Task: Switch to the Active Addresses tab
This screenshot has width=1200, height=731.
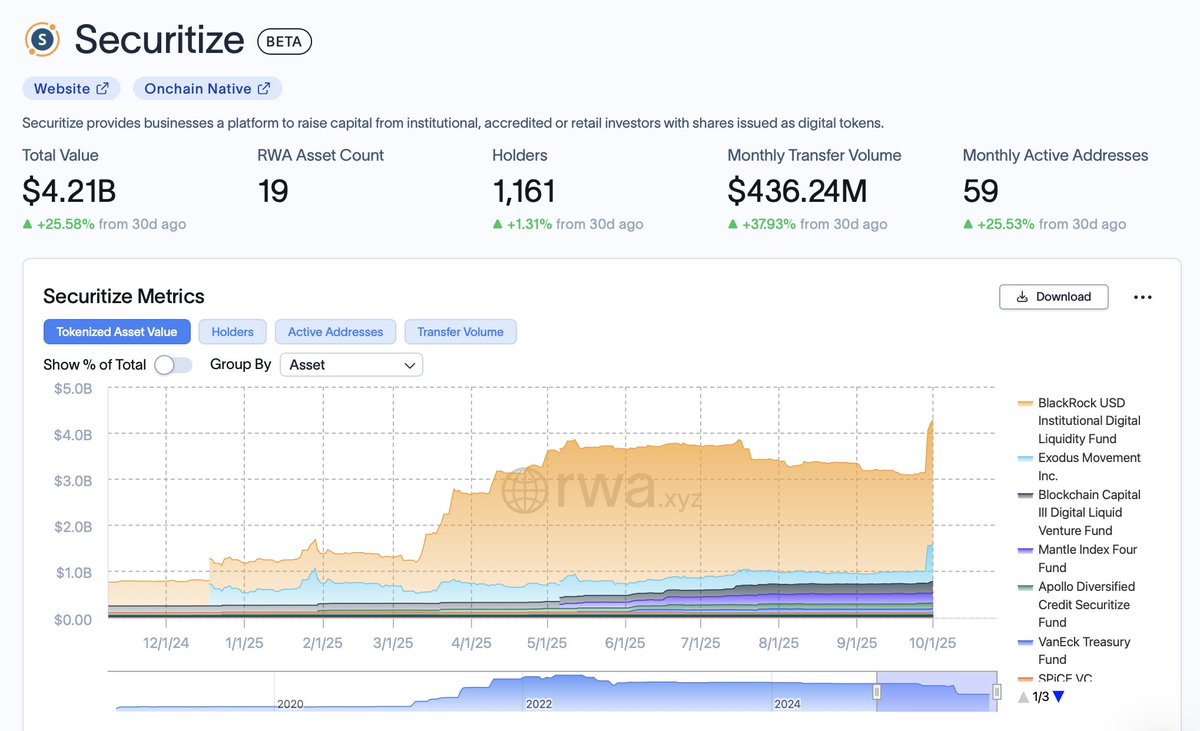Action: (335, 331)
